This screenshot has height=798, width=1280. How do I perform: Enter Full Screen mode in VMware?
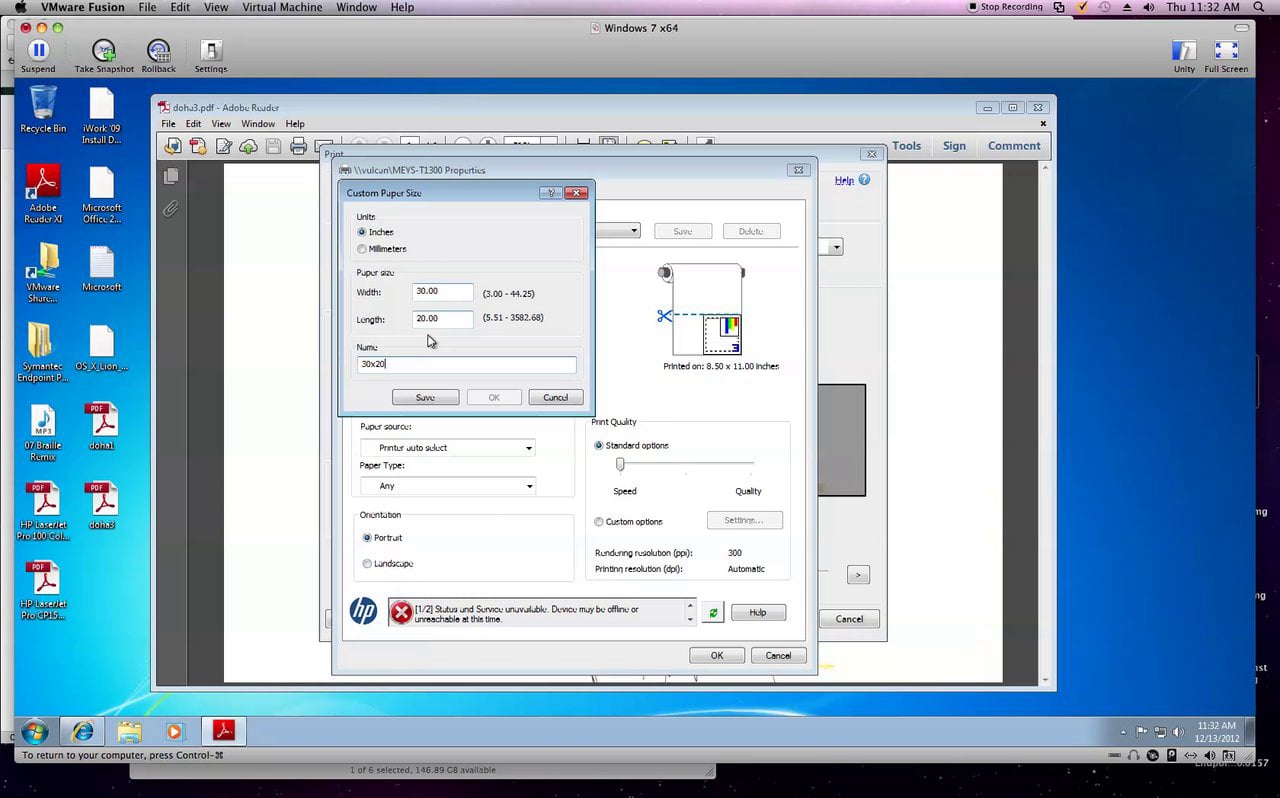coord(1226,50)
